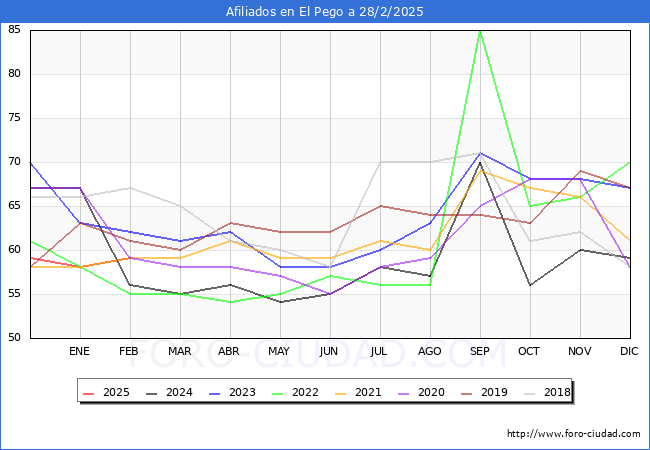Click the ABR month axis label
650x450 pixels.
click(229, 351)
